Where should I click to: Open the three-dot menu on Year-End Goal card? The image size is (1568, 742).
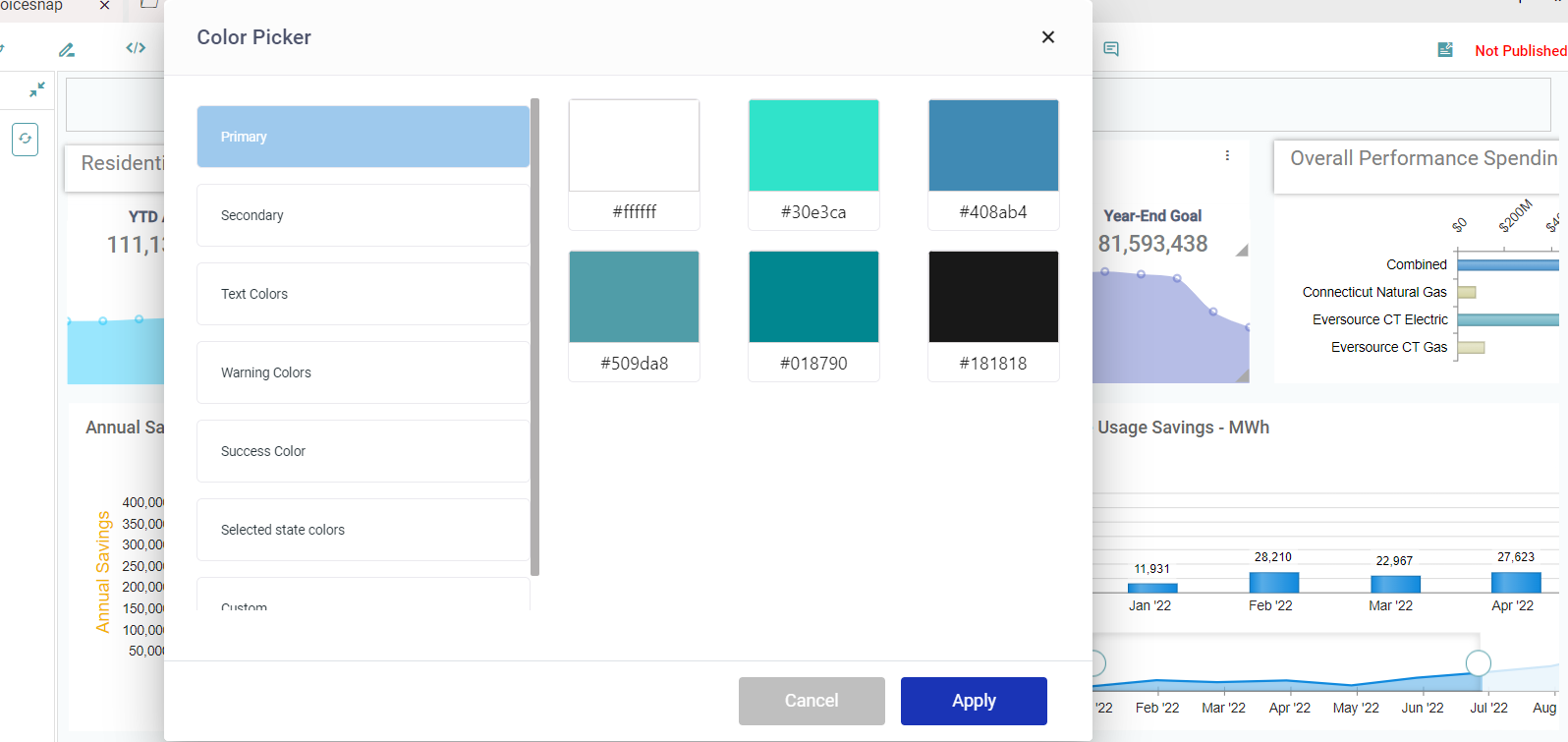point(1227,155)
